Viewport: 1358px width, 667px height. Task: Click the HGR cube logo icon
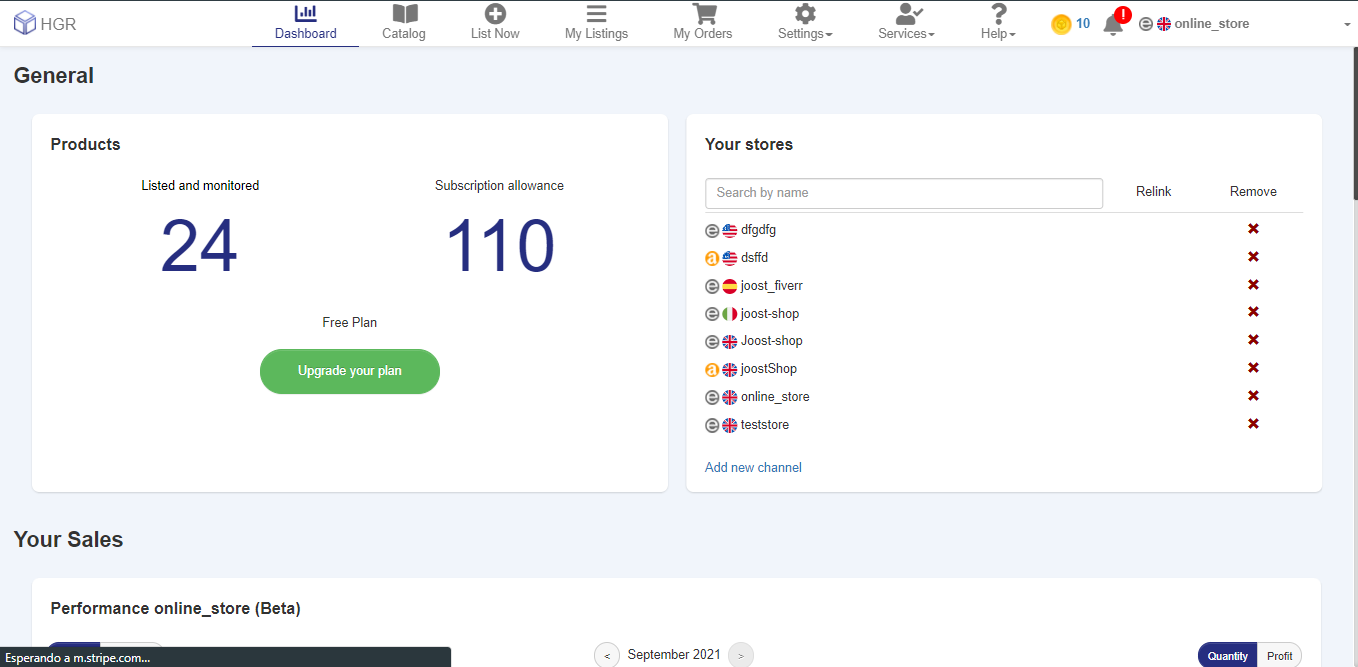pos(25,24)
